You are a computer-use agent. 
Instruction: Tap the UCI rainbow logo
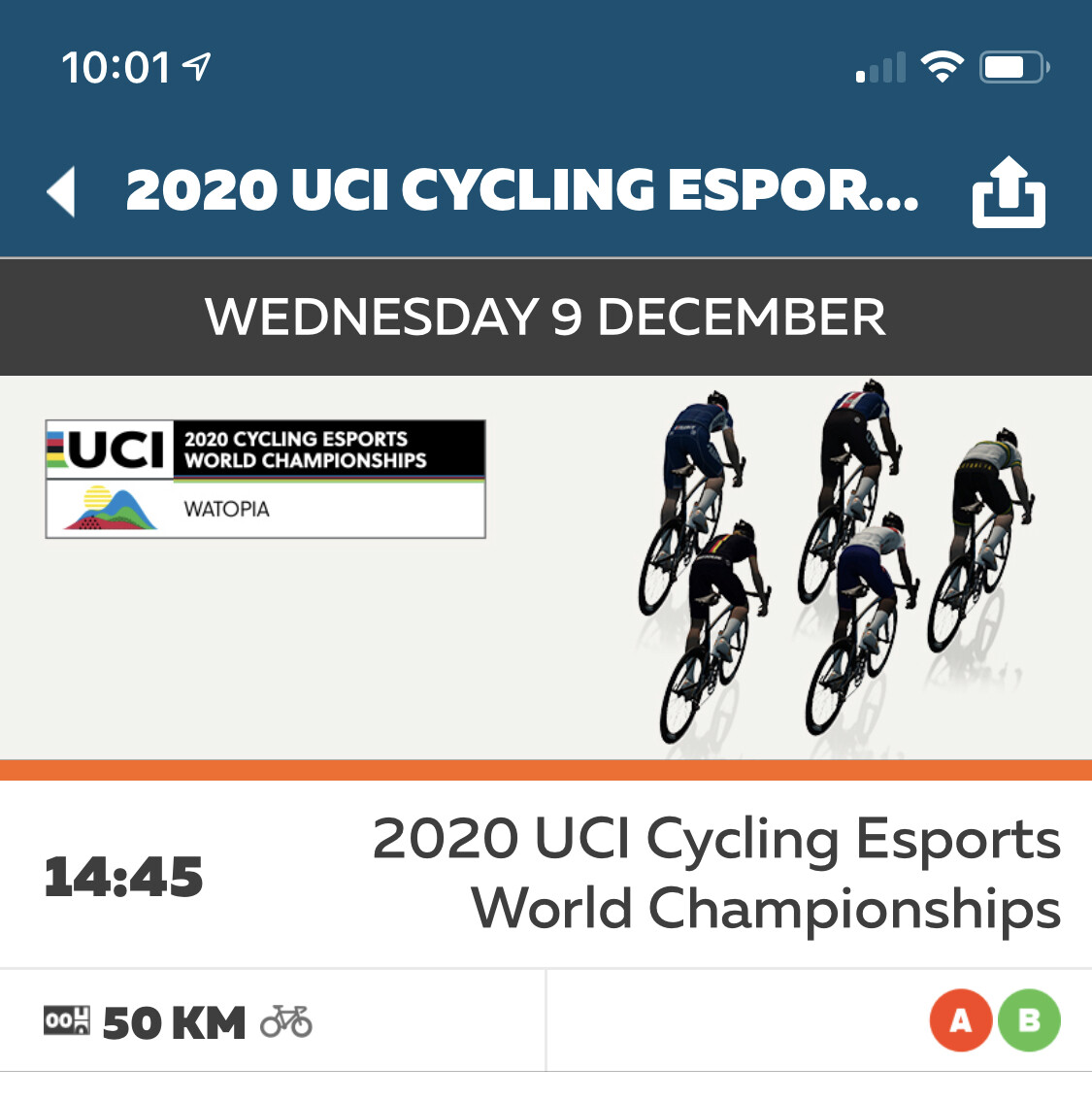(110, 448)
